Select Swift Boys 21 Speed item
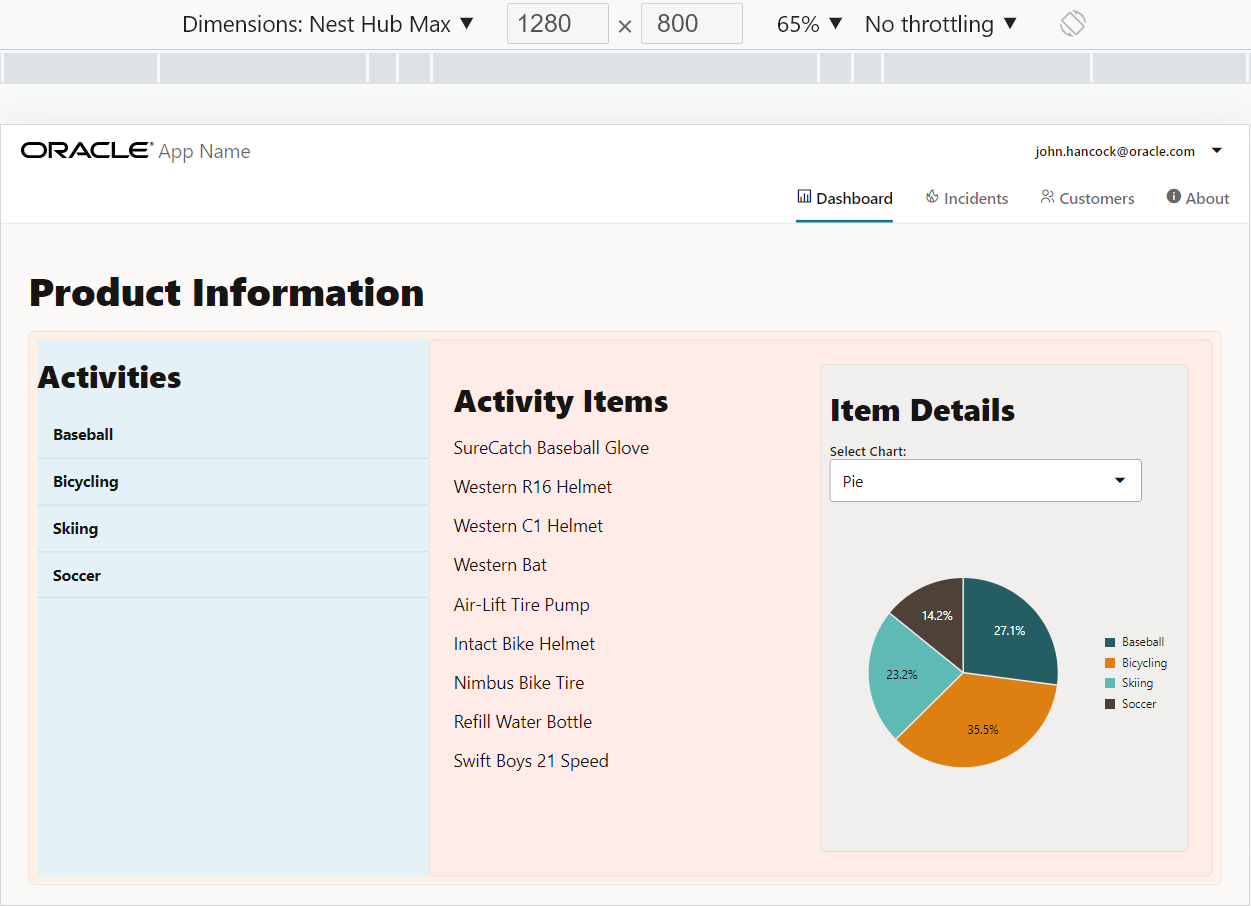Viewport: 1251px width, 906px height. (x=531, y=761)
